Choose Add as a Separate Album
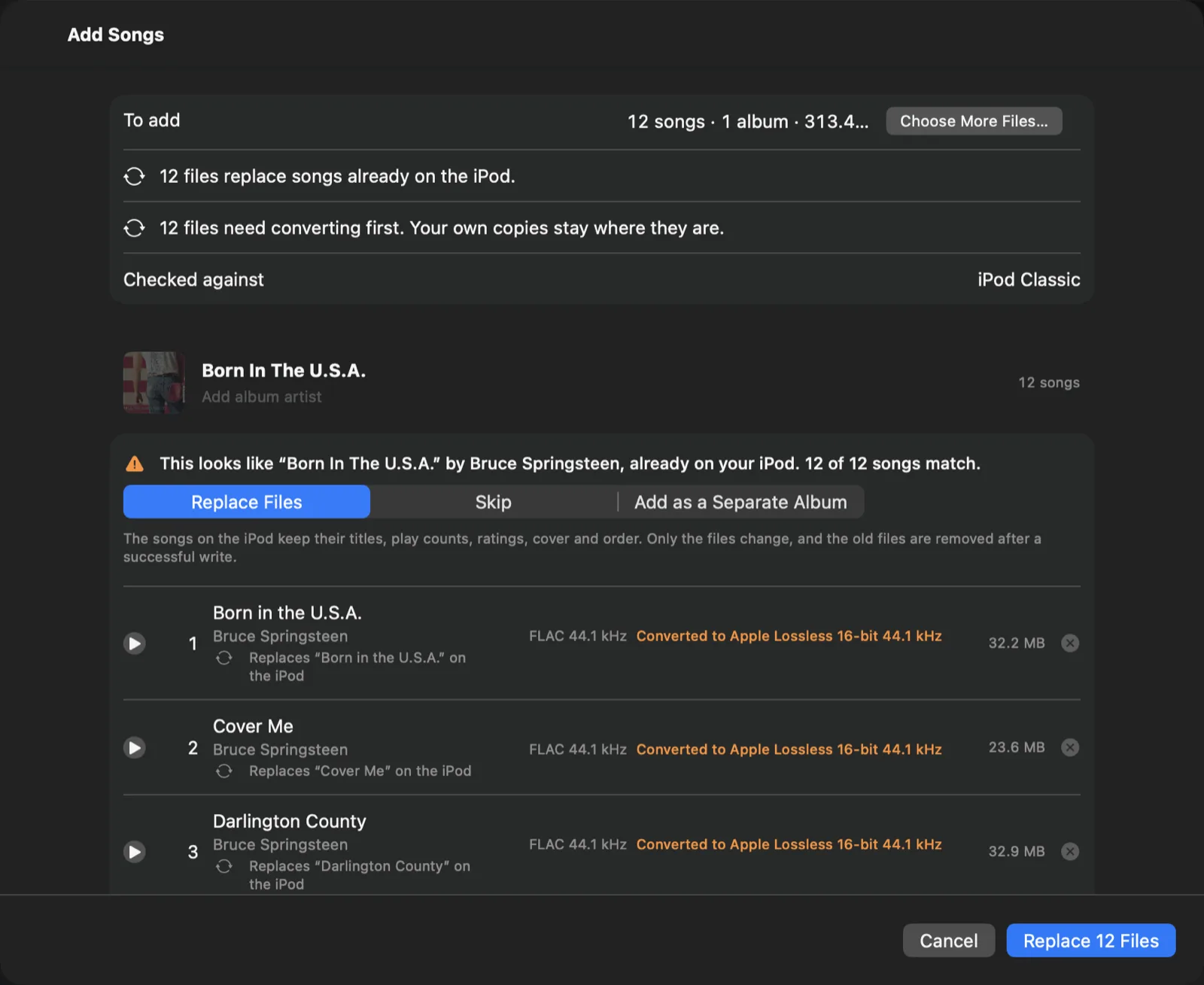 point(740,502)
